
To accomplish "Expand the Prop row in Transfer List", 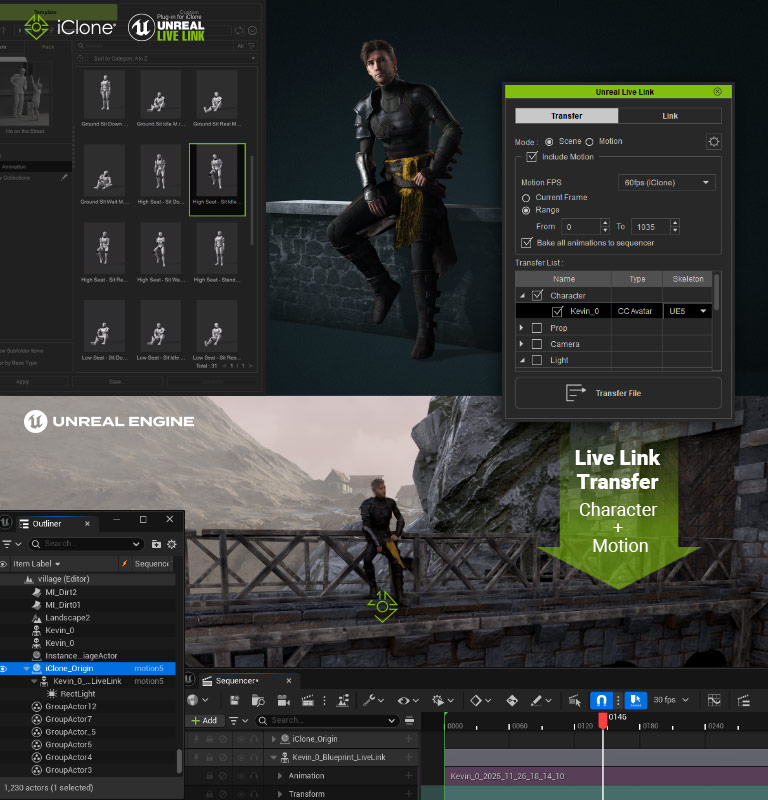I will [521, 328].
